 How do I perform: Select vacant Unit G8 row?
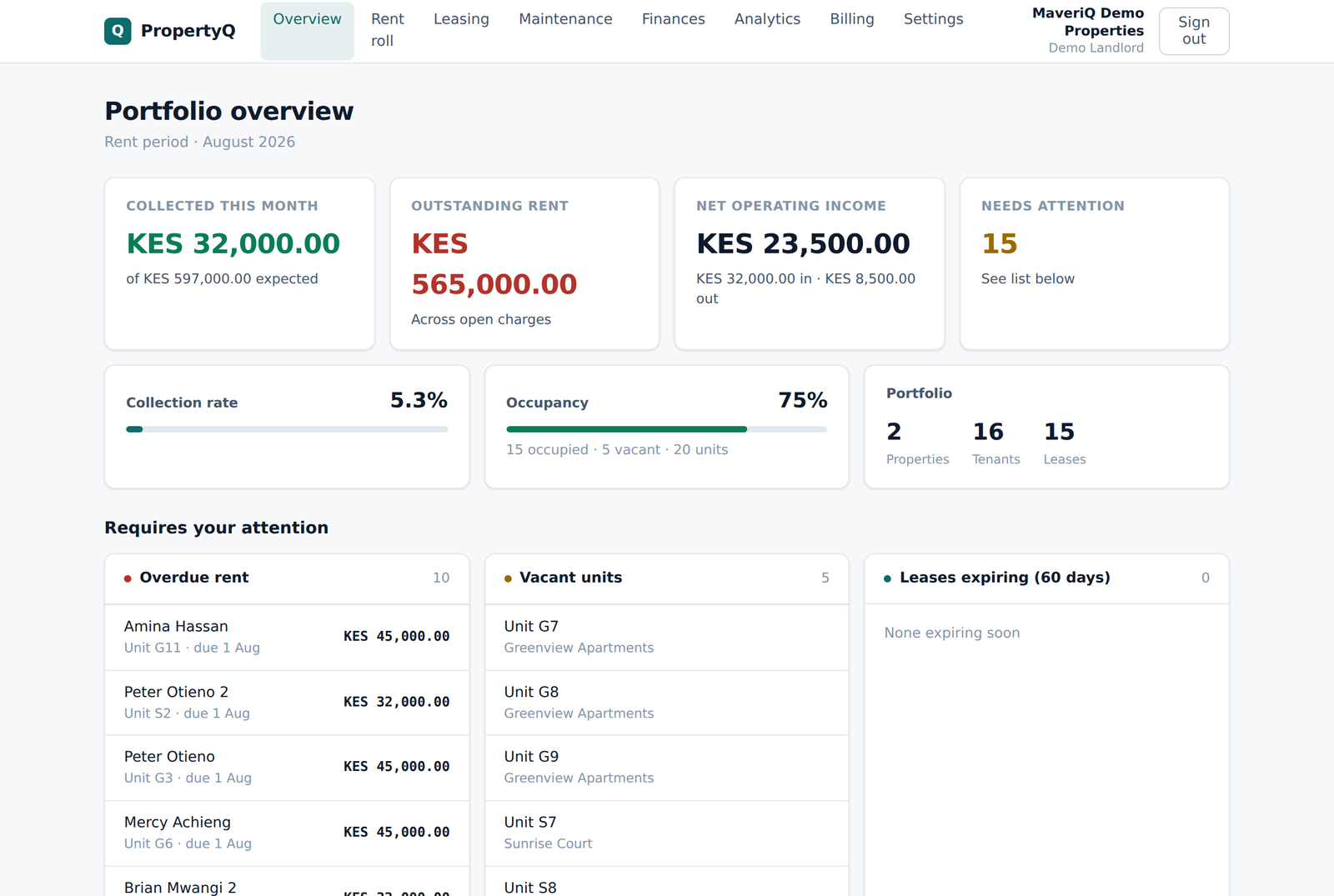pos(667,703)
